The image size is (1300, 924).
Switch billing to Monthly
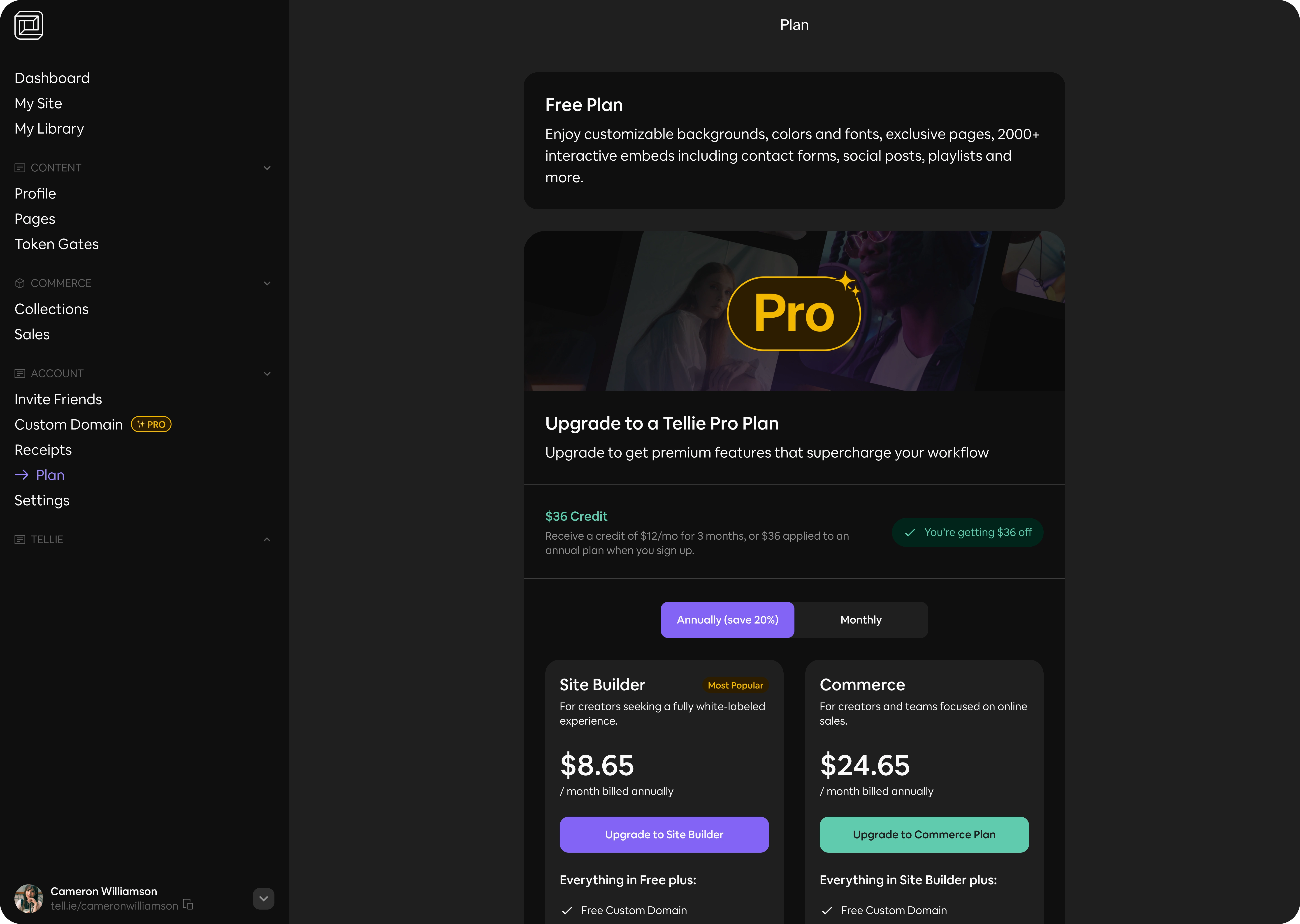pos(861,620)
